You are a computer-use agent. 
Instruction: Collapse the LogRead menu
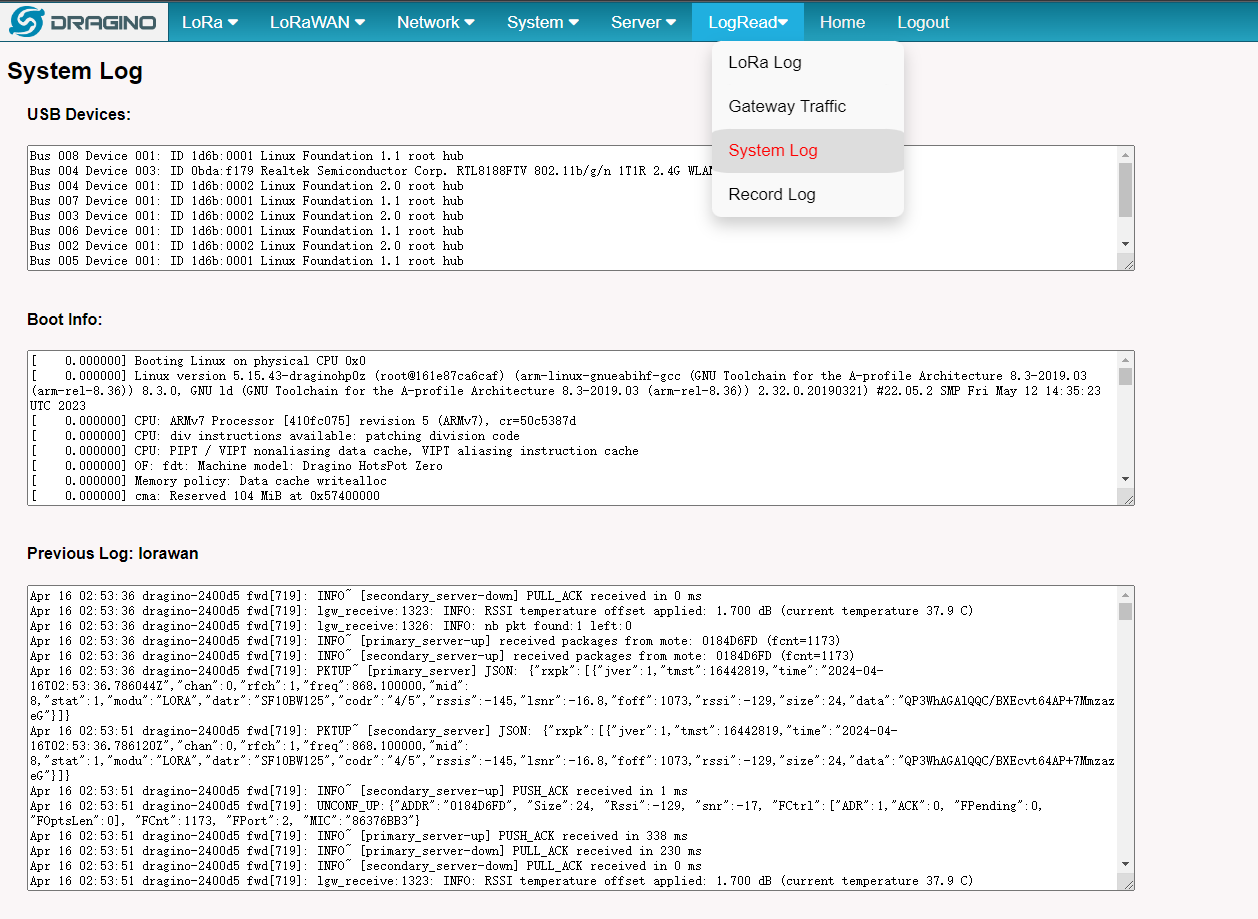pyautogui.click(x=748, y=22)
